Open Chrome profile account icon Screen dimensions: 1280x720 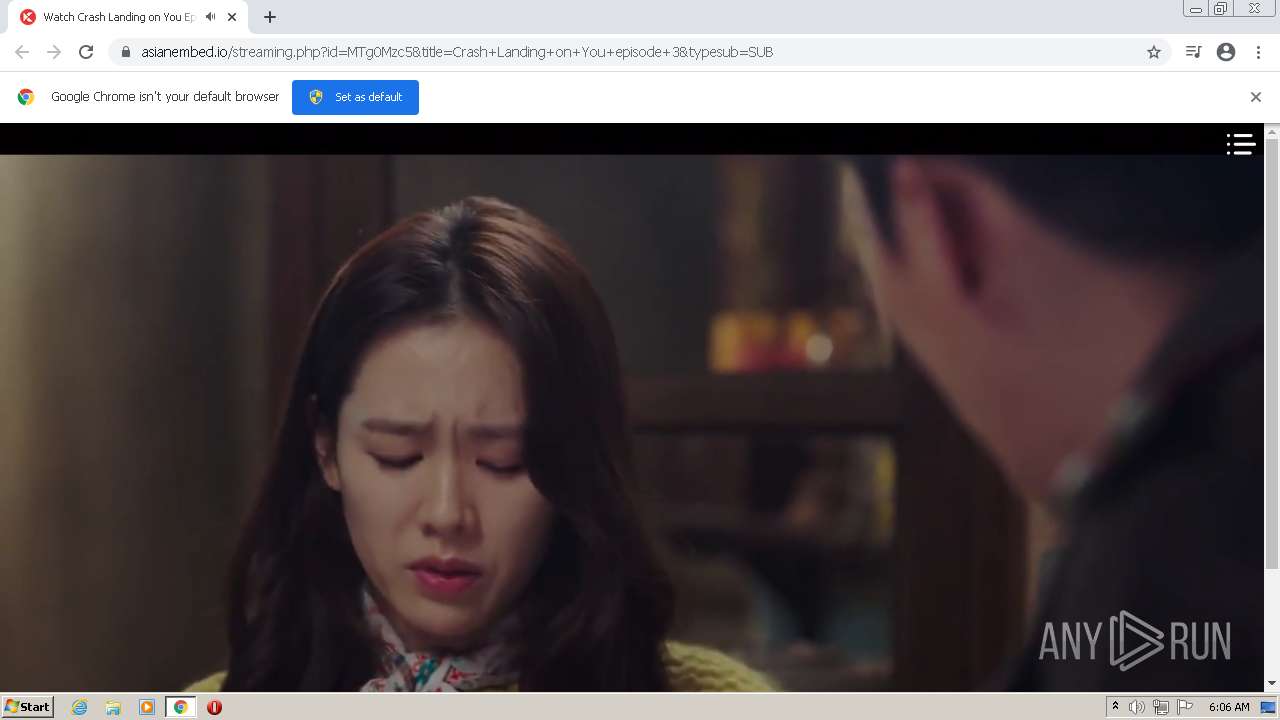tap(1226, 52)
